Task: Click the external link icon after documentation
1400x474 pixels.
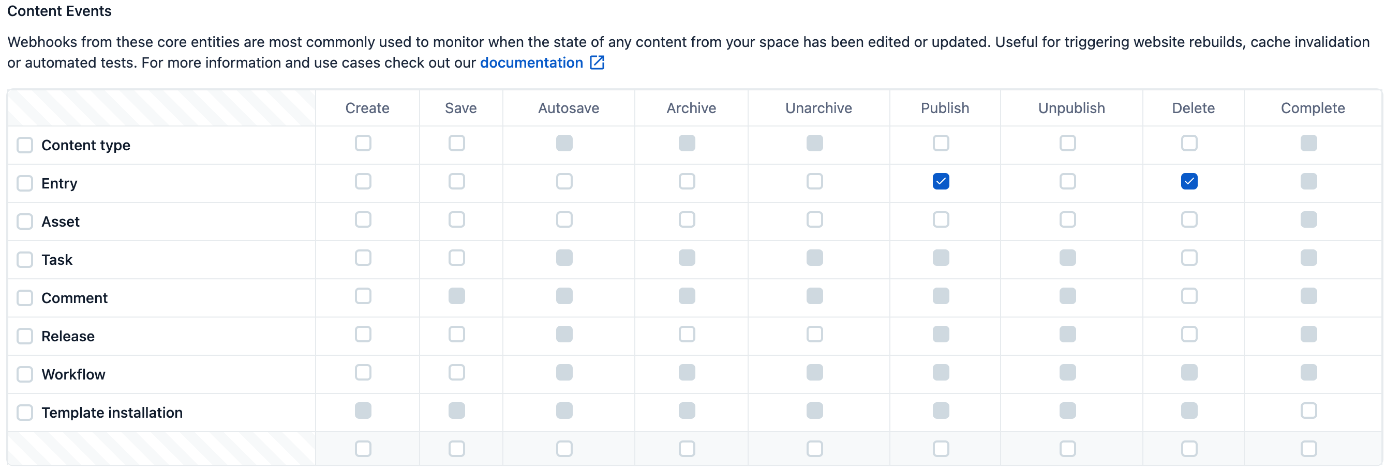Action: pos(597,63)
